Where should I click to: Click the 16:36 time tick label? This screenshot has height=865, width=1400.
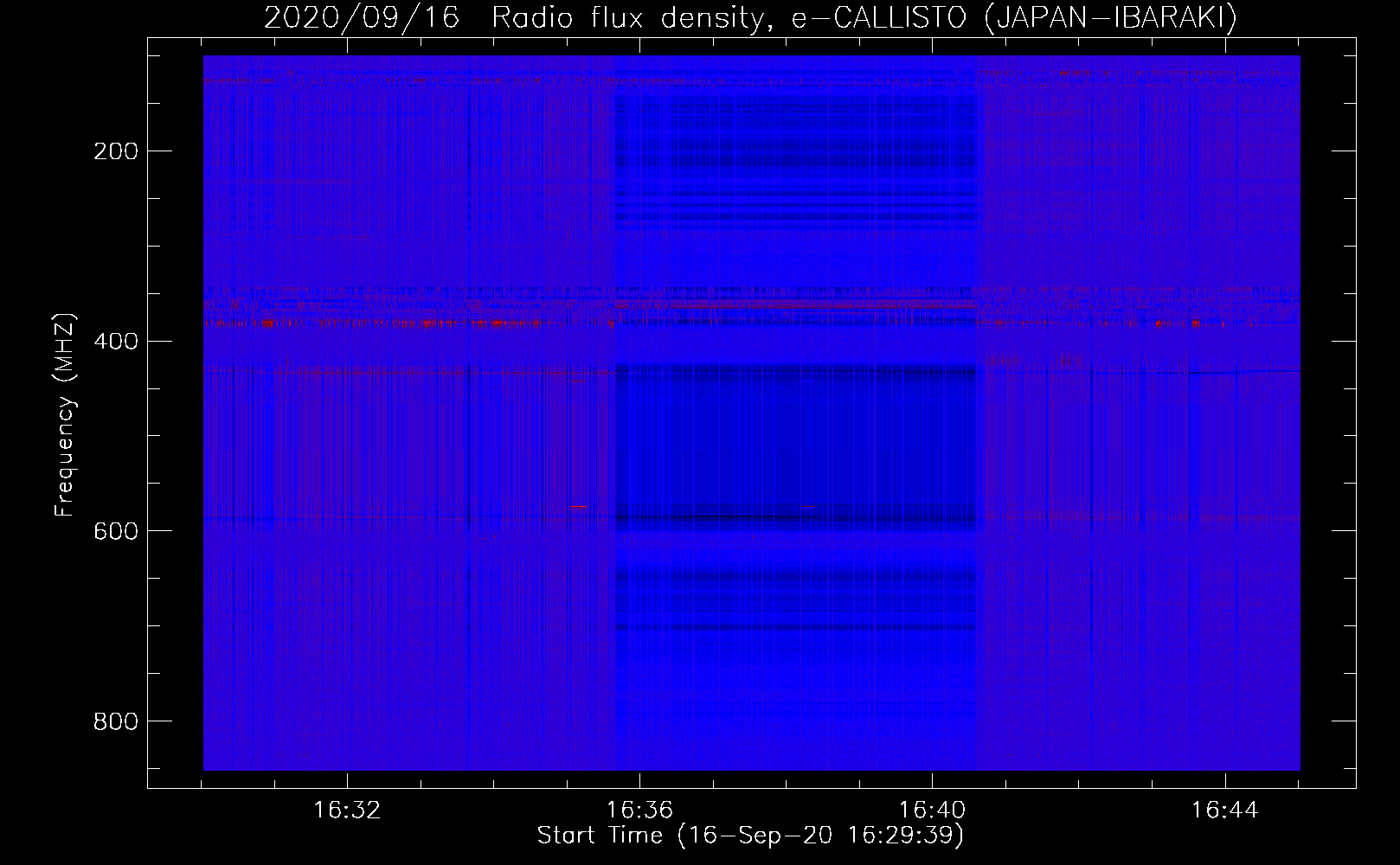[x=639, y=811]
